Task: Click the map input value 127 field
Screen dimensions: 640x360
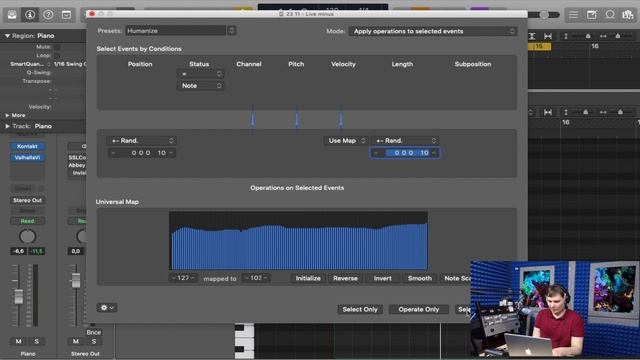Action: 183,278
